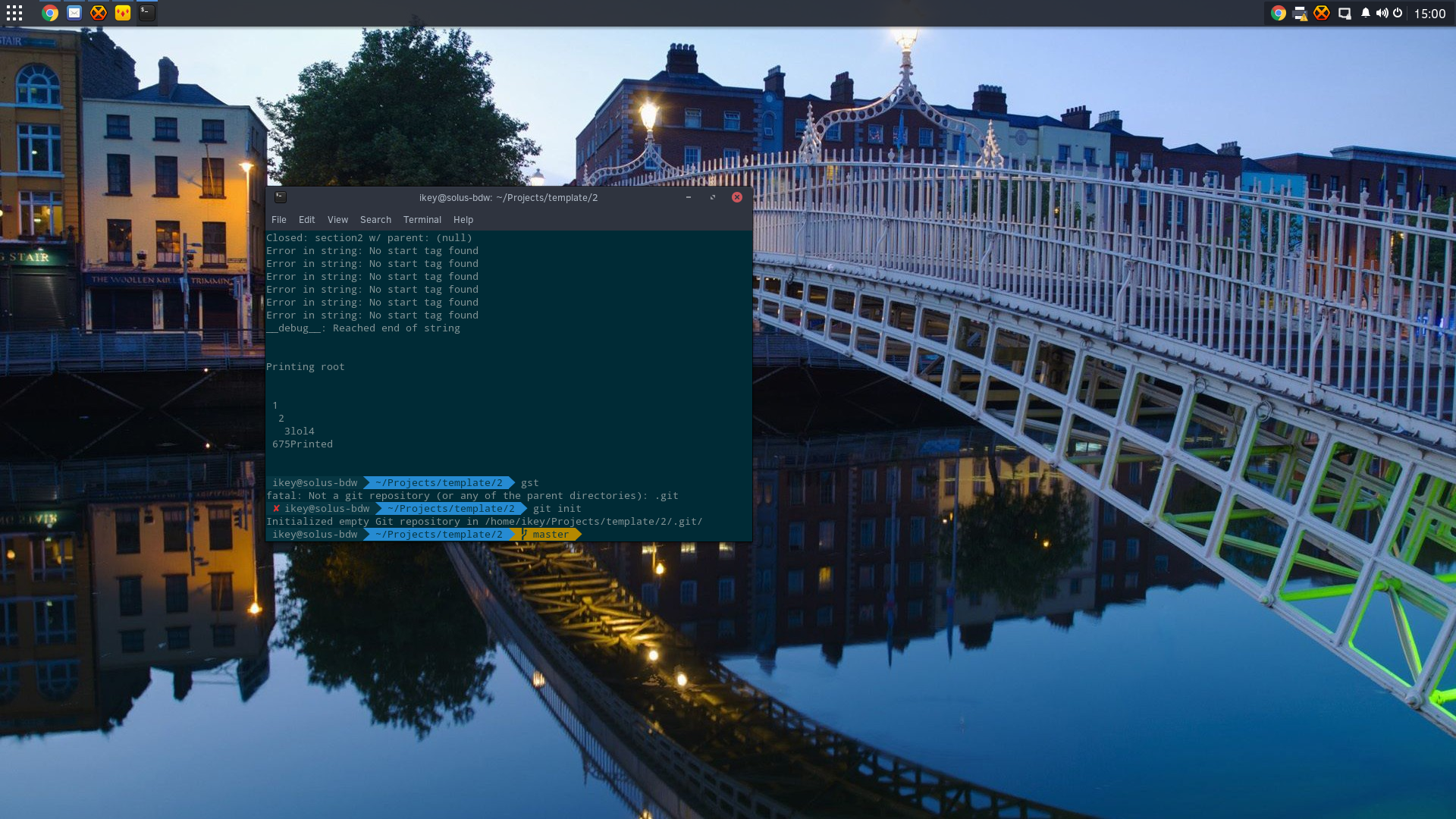Image resolution: width=1456 pixels, height=819 pixels.
Task: Open the terminal View menu
Action: pos(337,220)
